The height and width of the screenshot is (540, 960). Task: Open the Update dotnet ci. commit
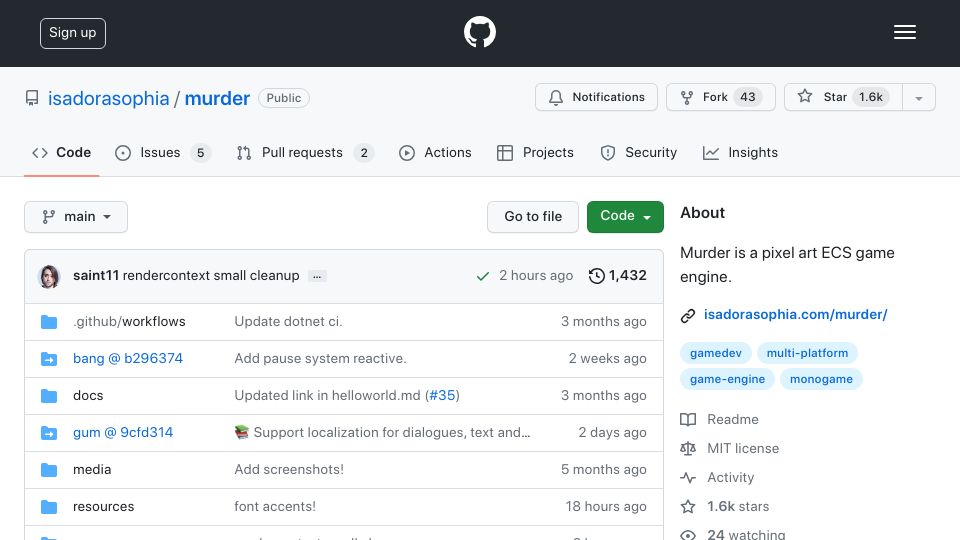(288, 321)
